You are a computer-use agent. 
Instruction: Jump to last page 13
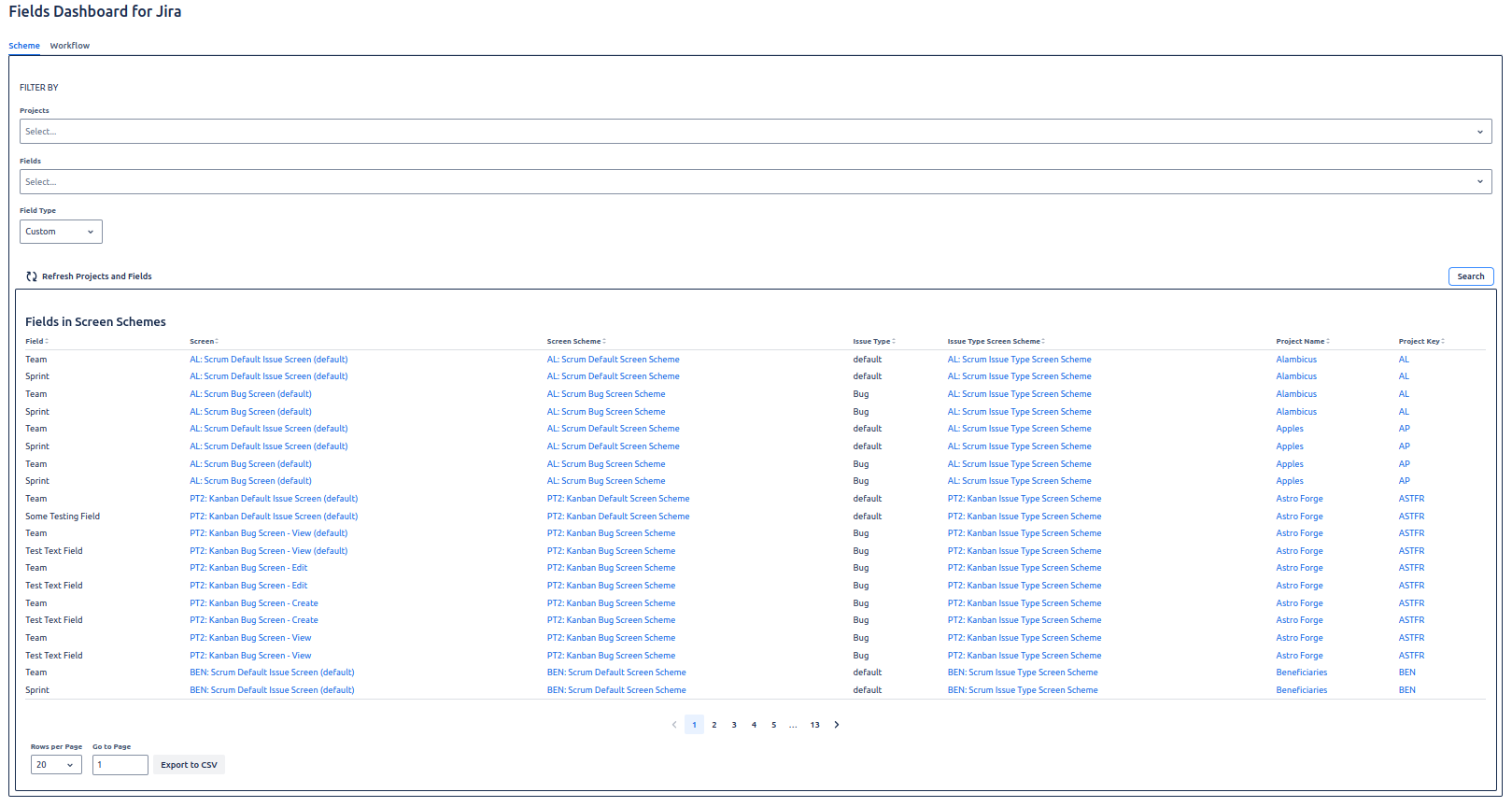tap(815, 725)
